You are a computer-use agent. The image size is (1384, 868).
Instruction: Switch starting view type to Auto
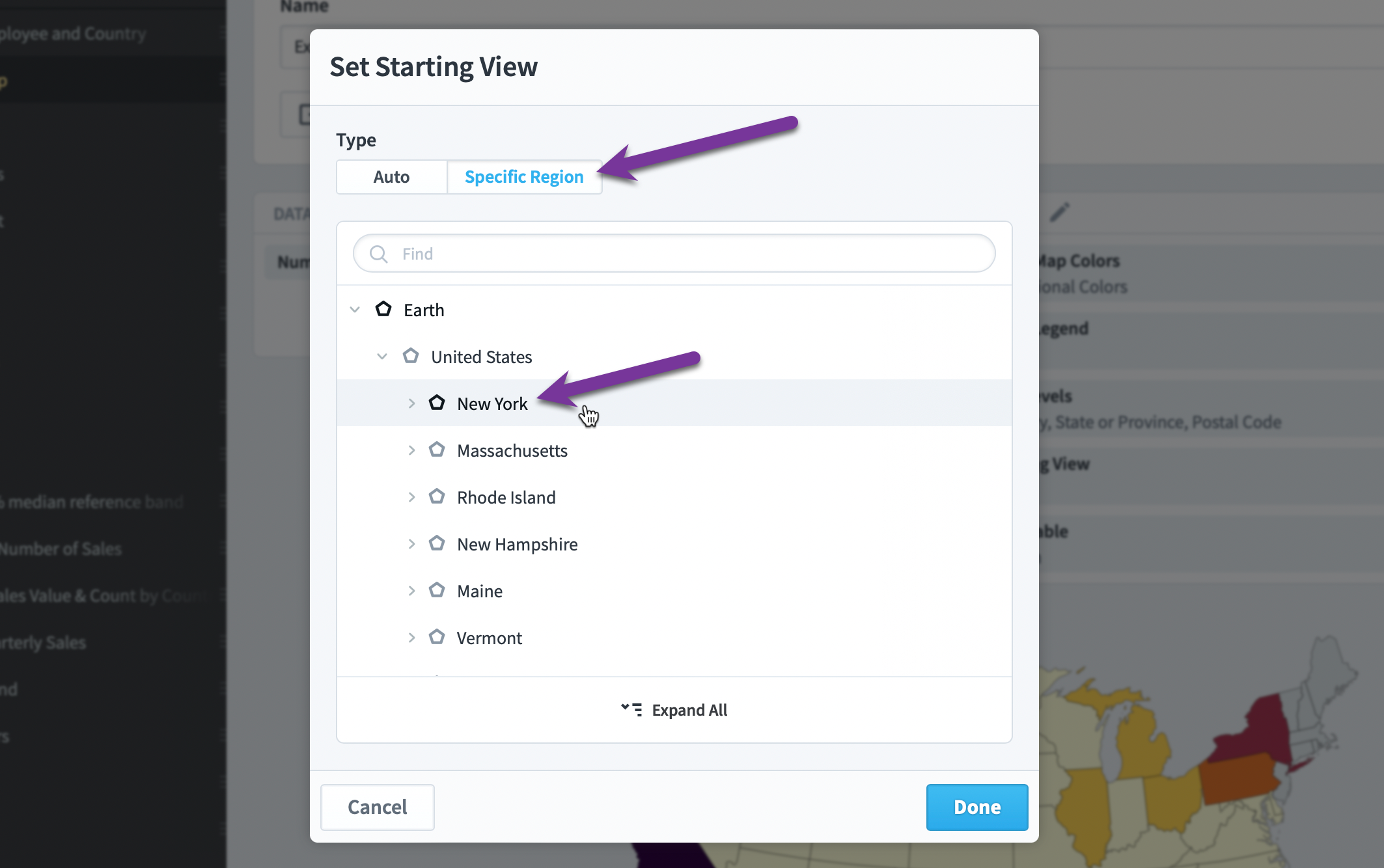[x=391, y=177]
